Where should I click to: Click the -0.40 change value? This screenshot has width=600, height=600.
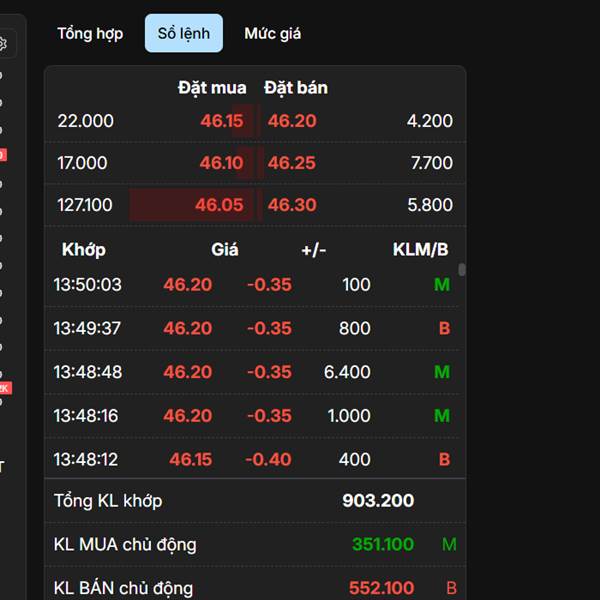pos(268,459)
